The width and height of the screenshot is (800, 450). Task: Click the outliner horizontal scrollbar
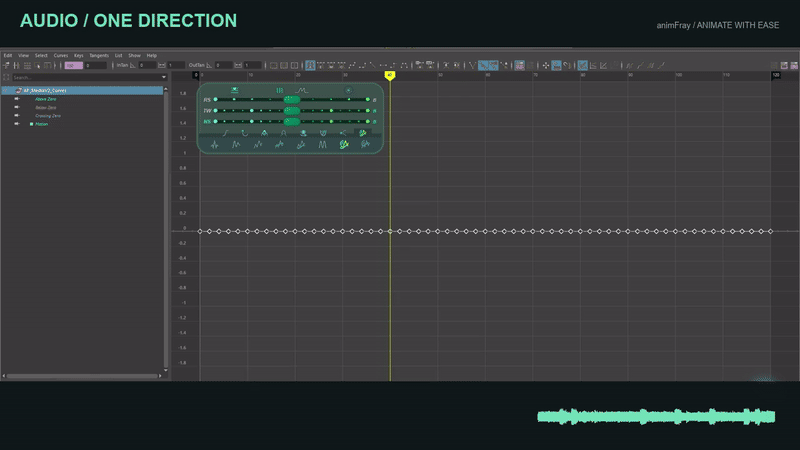click(82, 376)
